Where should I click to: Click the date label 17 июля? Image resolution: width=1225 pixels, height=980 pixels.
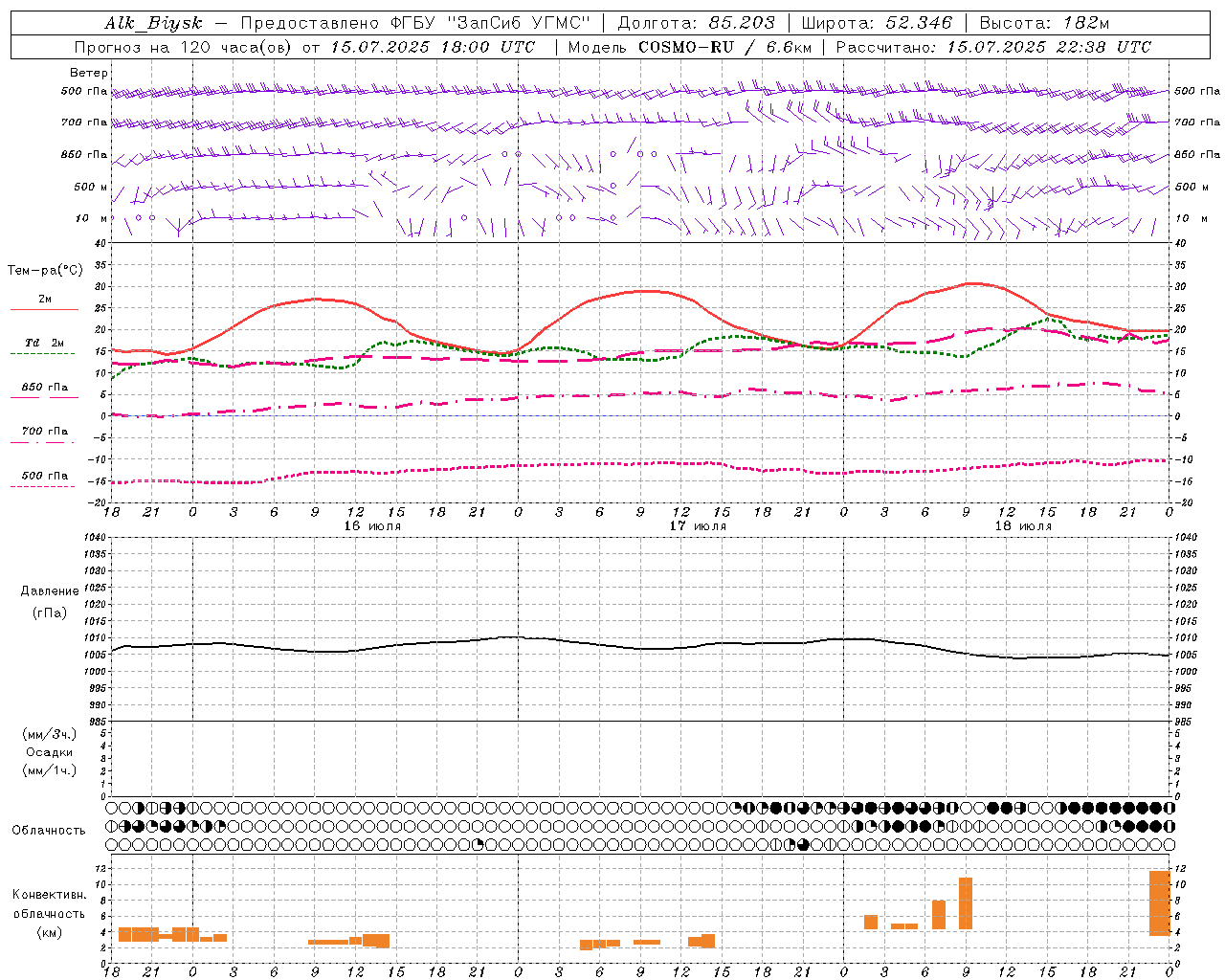pos(698,525)
